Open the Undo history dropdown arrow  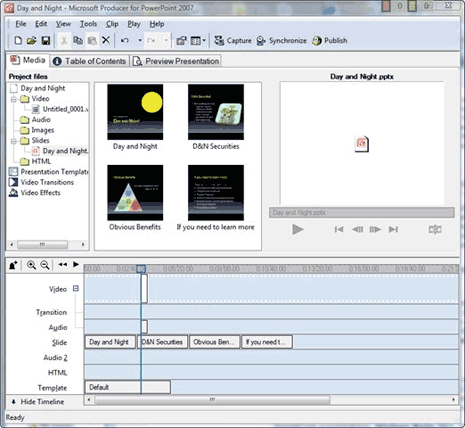click(x=140, y=41)
